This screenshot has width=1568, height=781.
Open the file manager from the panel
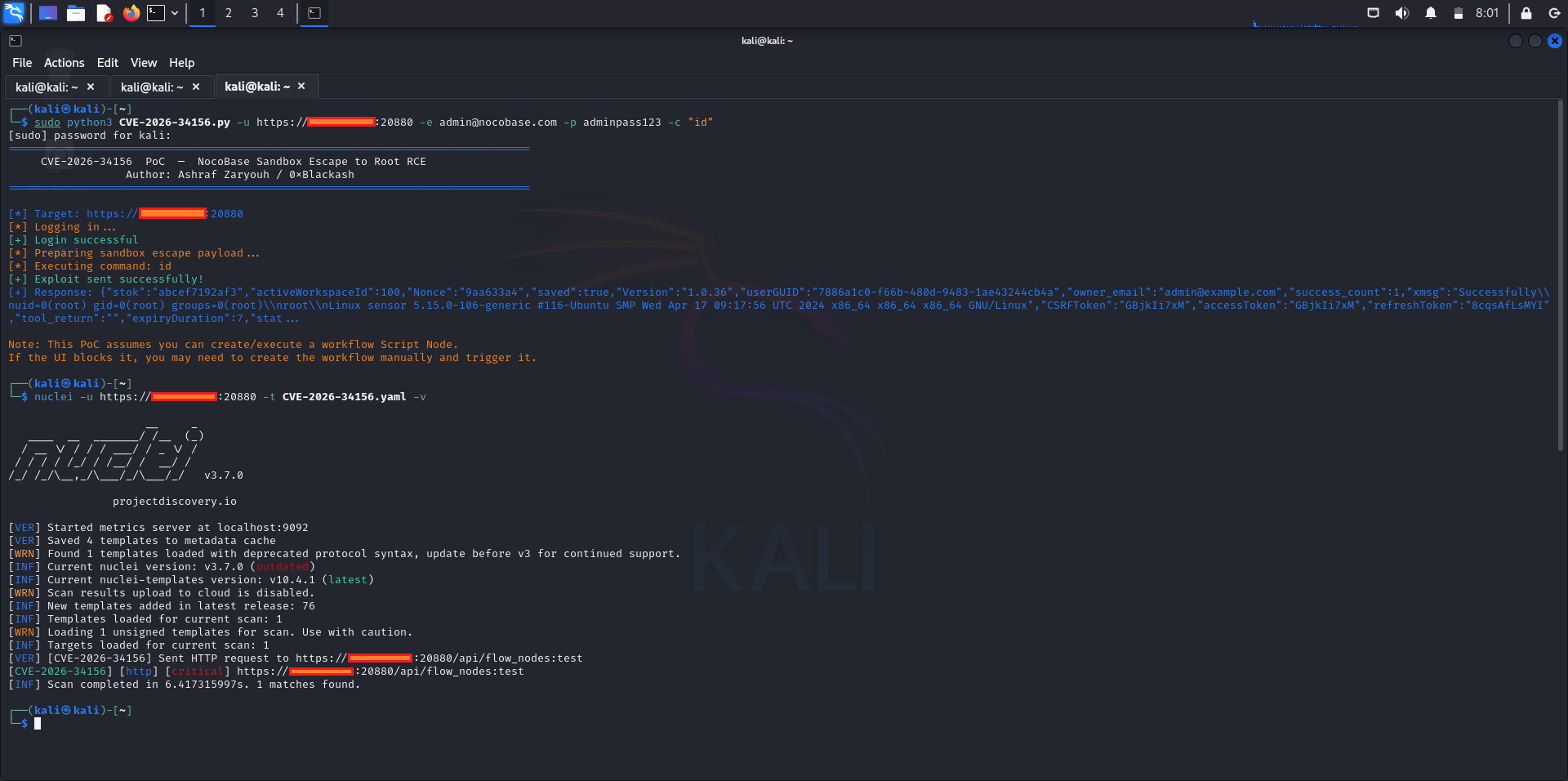(x=76, y=13)
